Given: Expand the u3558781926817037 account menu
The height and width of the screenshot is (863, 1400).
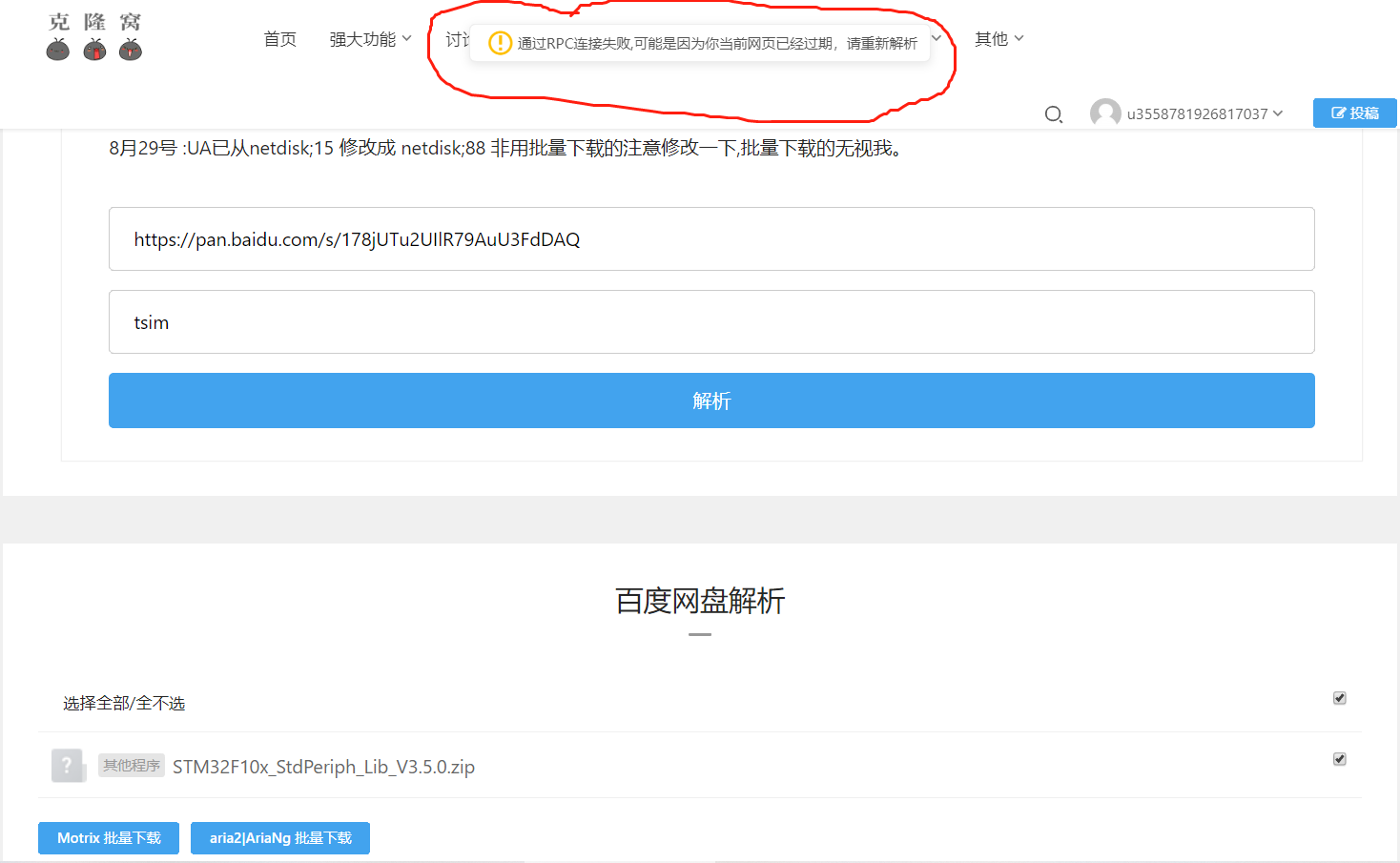Looking at the screenshot, I should pyautogui.click(x=1204, y=113).
